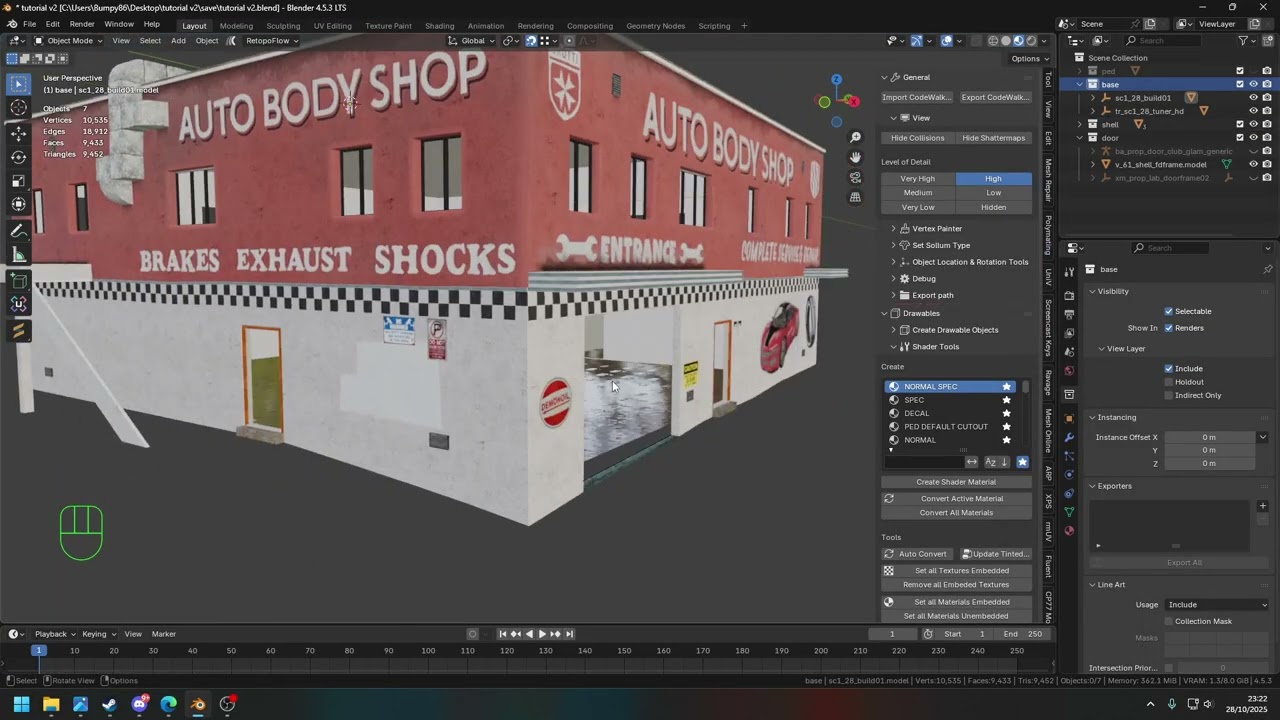Image resolution: width=1280 pixels, height=720 pixels.
Task: Enable wireframe viewport shading
Action: [x=993, y=41]
